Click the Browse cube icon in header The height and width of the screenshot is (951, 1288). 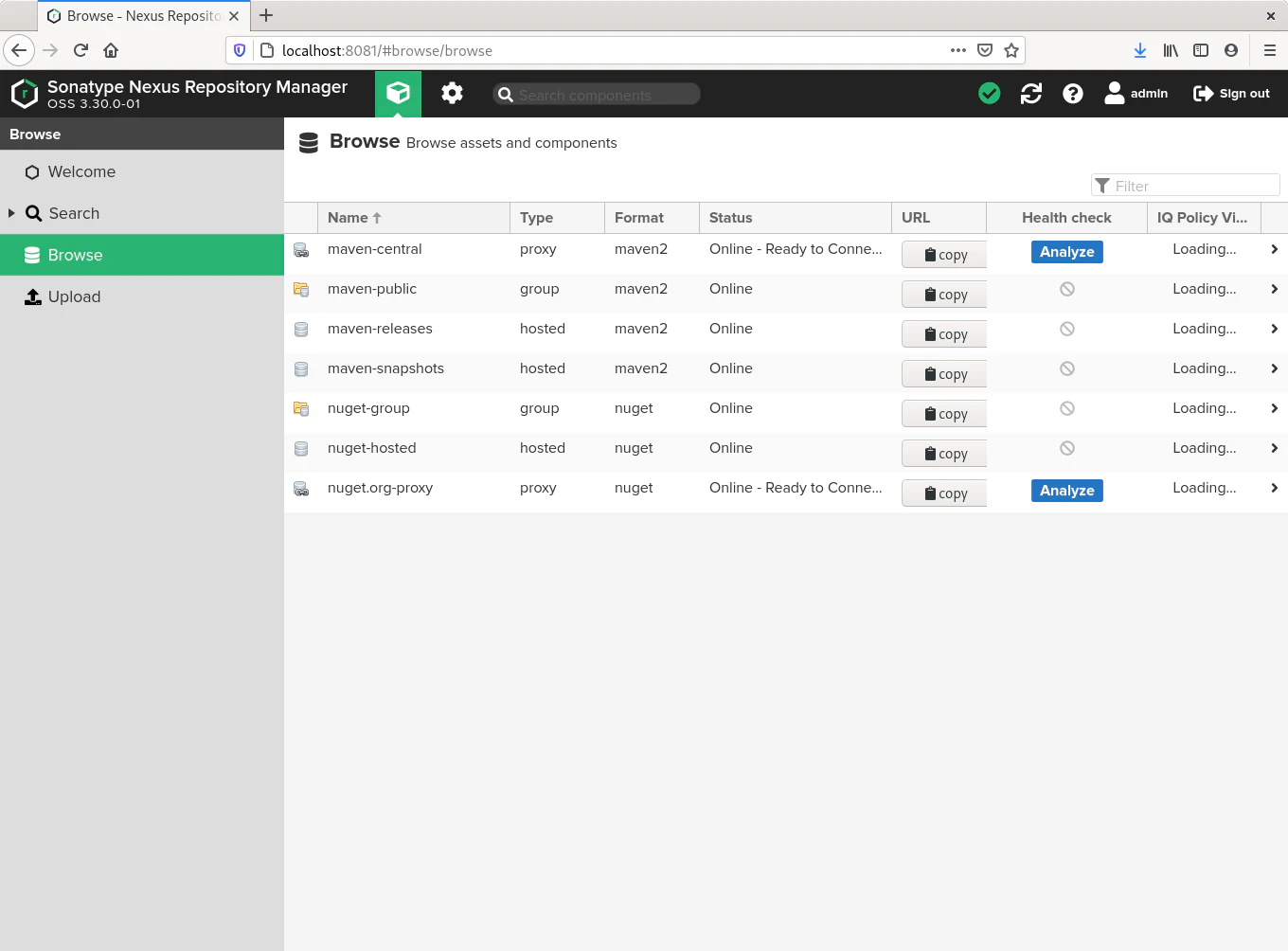point(398,93)
